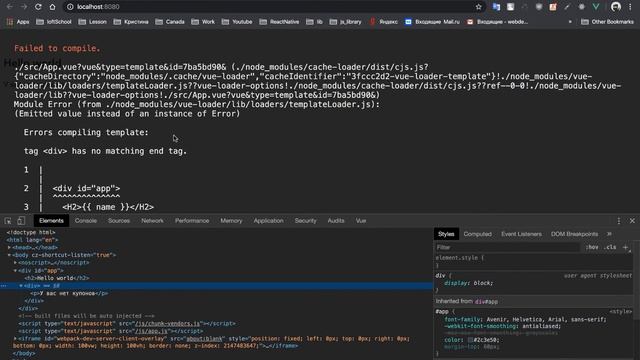Go forward with browser forward arrow

point(24,7)
